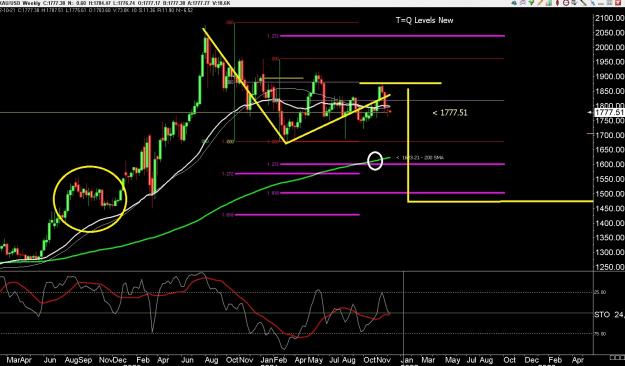
Task: Click the 2100.00 price axis label
Action: (x=609, y=18)
